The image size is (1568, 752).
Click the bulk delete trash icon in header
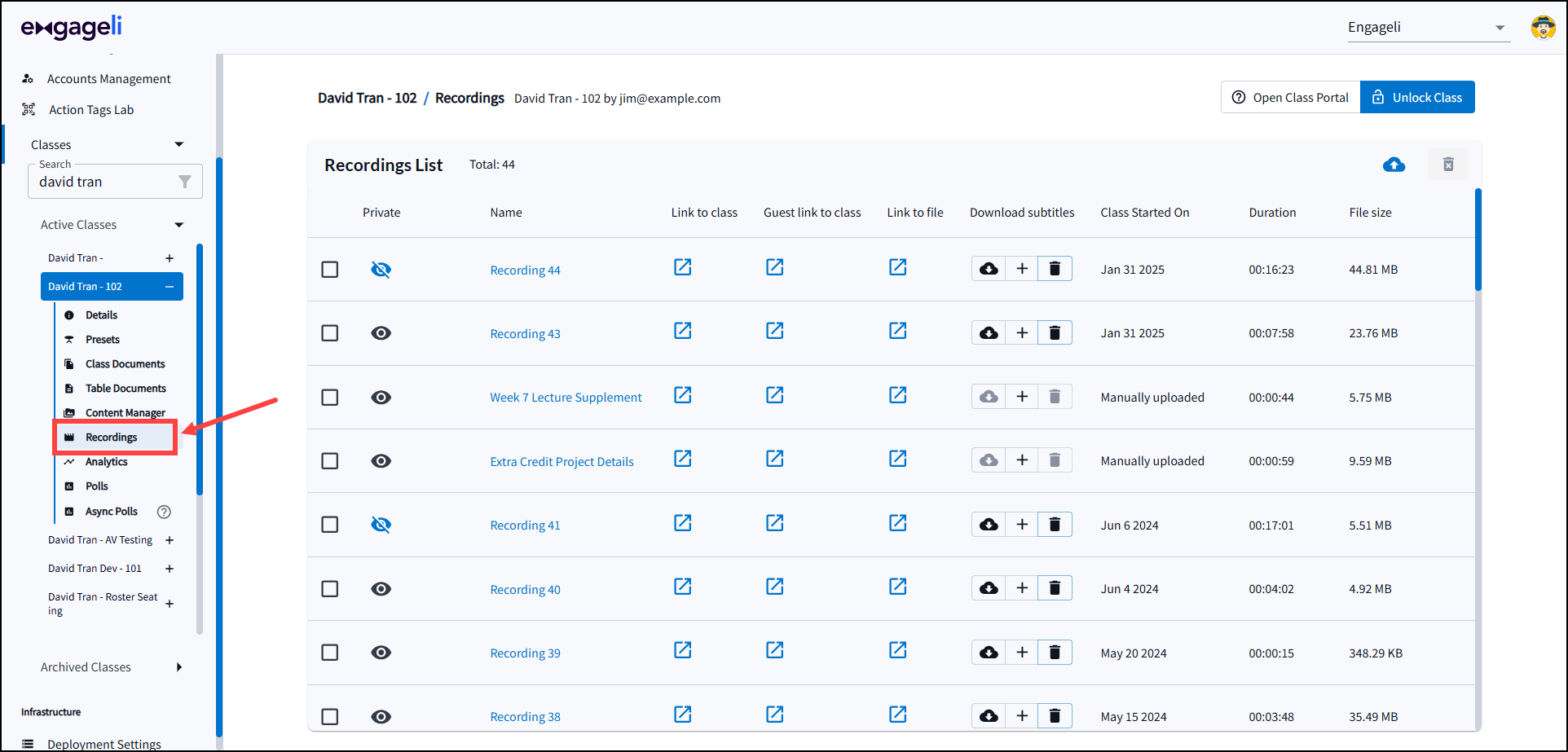click(x=1447, y=165)
